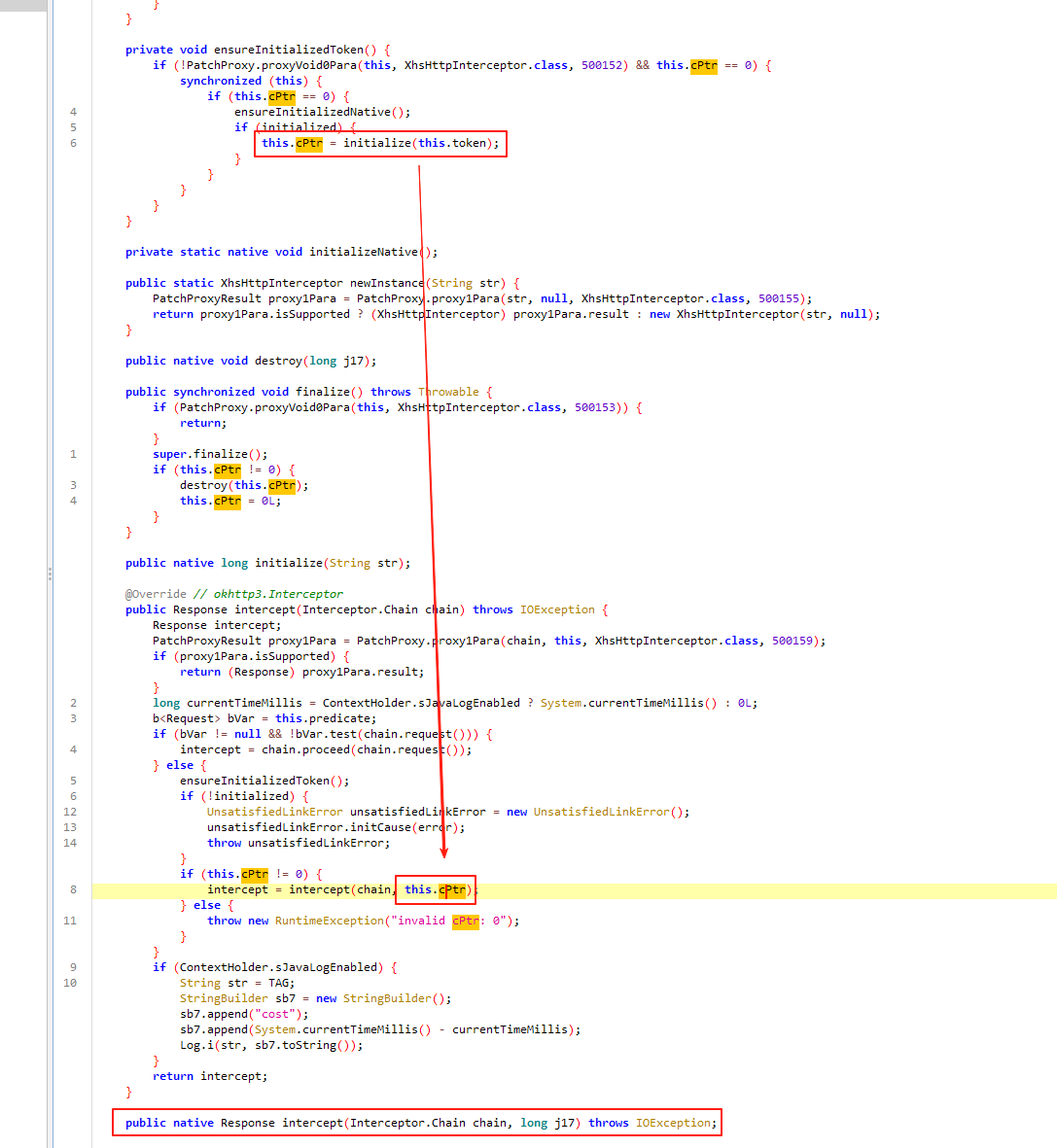Screen dimensions: 1057x1148
Task: Click the Response intercept; variable declaration
Action: click(x=217, y=625)
